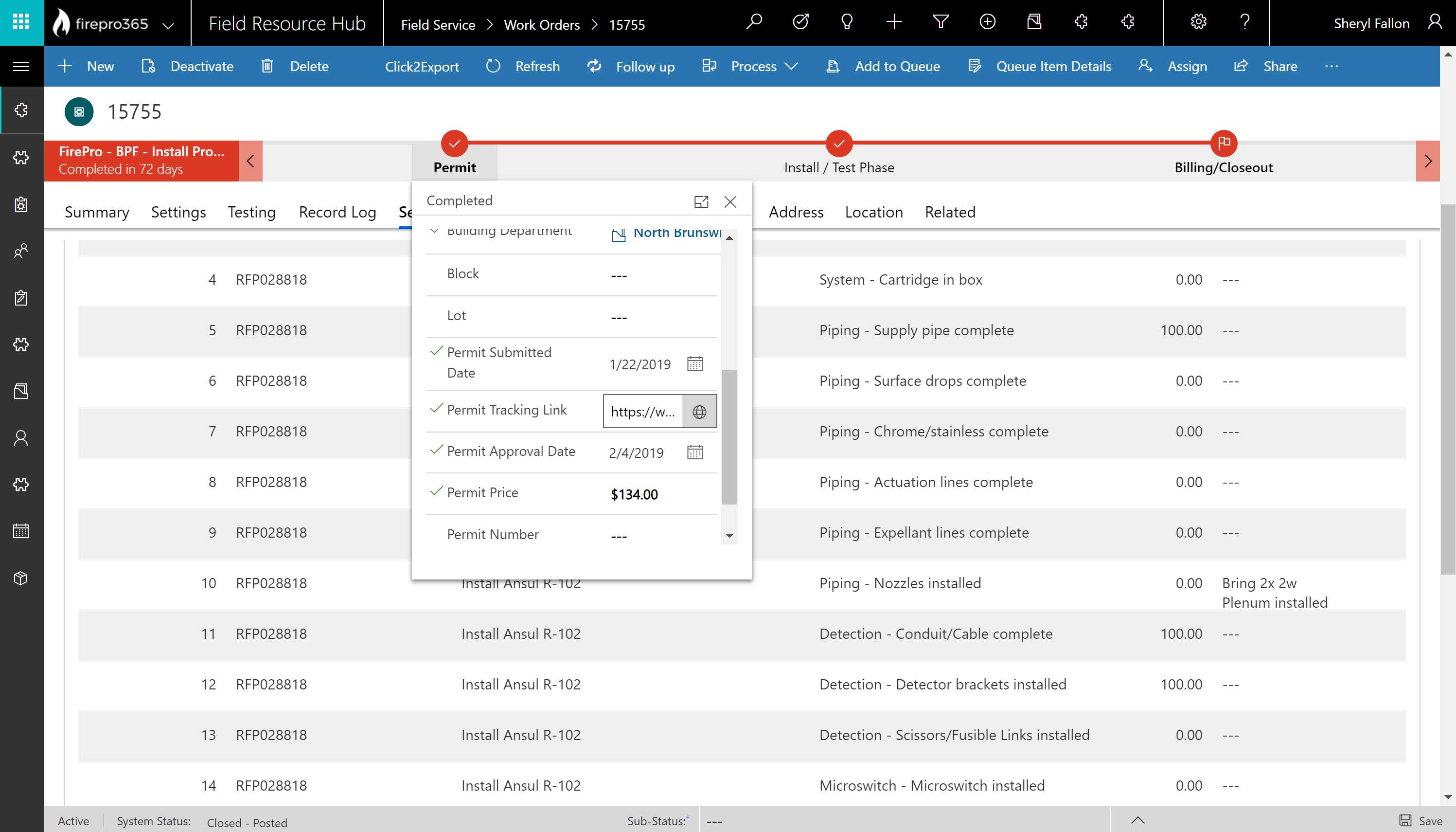Expand the Process dropdown
Screen dimensions: 1456x832
click(791, 66)
